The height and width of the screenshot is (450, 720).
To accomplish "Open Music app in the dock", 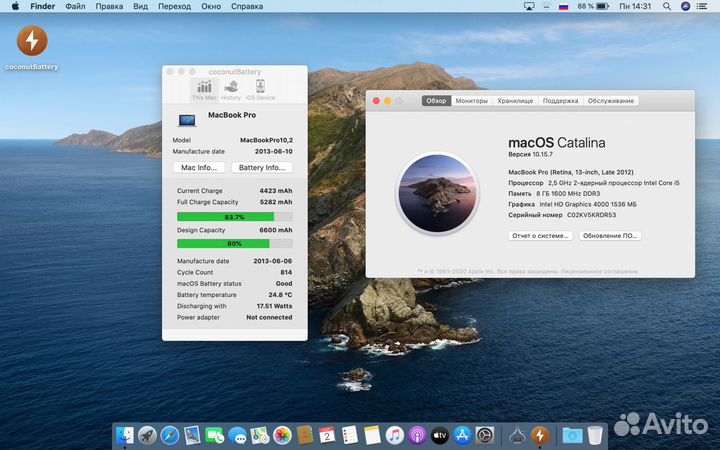I will [394, 435].
